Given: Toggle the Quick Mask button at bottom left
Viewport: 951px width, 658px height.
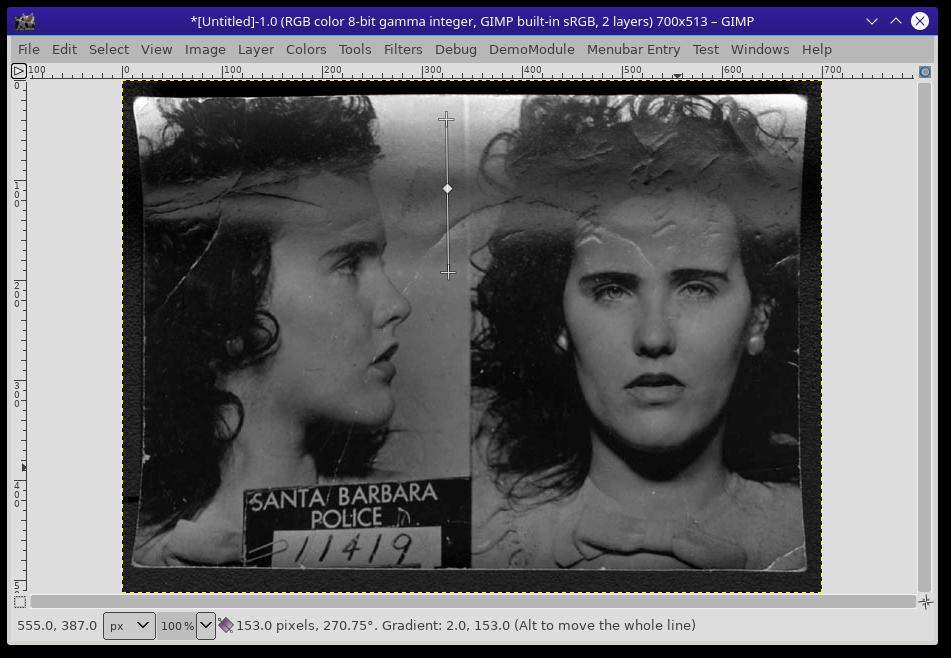Looking at the screenshot, I should coord(19,602).
